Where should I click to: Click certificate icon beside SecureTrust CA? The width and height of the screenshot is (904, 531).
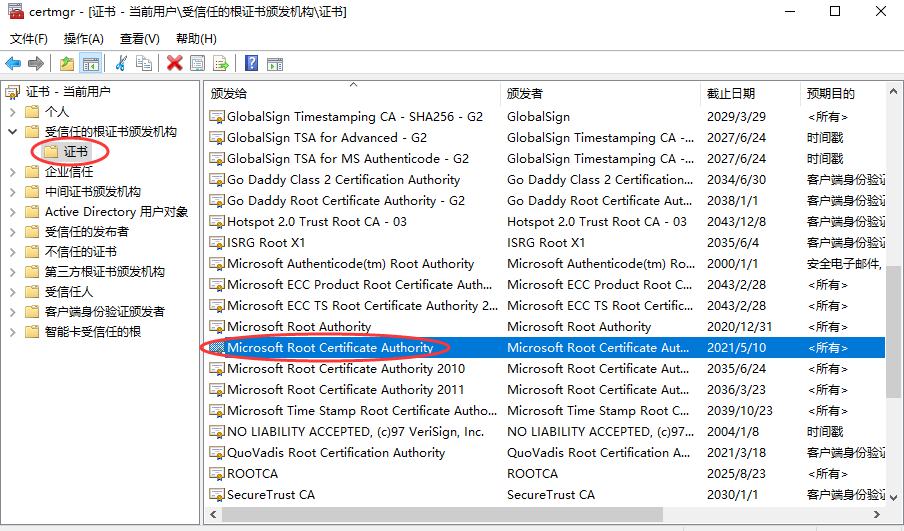pyautogui.click(x=217, y=495)
